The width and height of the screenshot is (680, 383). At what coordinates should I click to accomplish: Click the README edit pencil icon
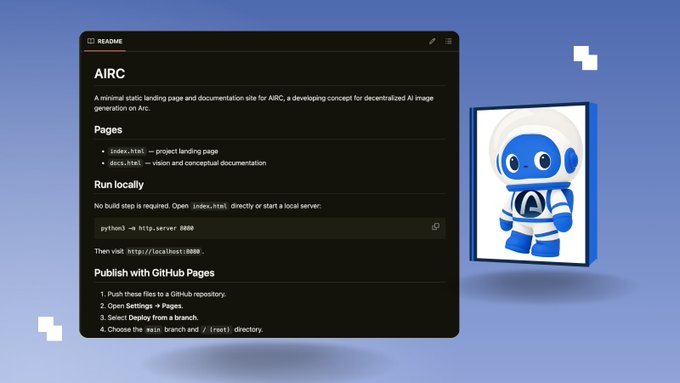(x=432, y=41)
